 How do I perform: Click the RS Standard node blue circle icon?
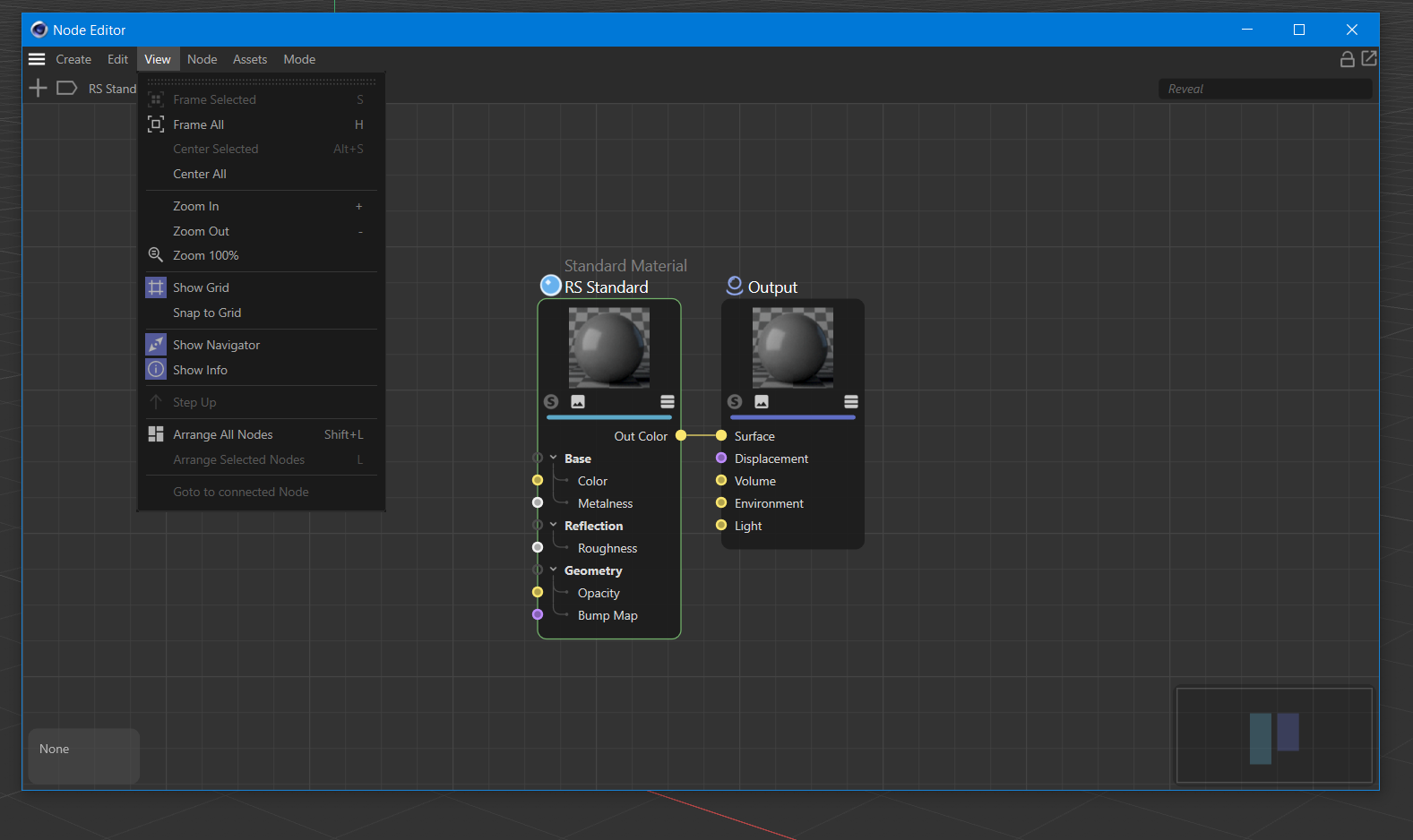tap(551, 286)
